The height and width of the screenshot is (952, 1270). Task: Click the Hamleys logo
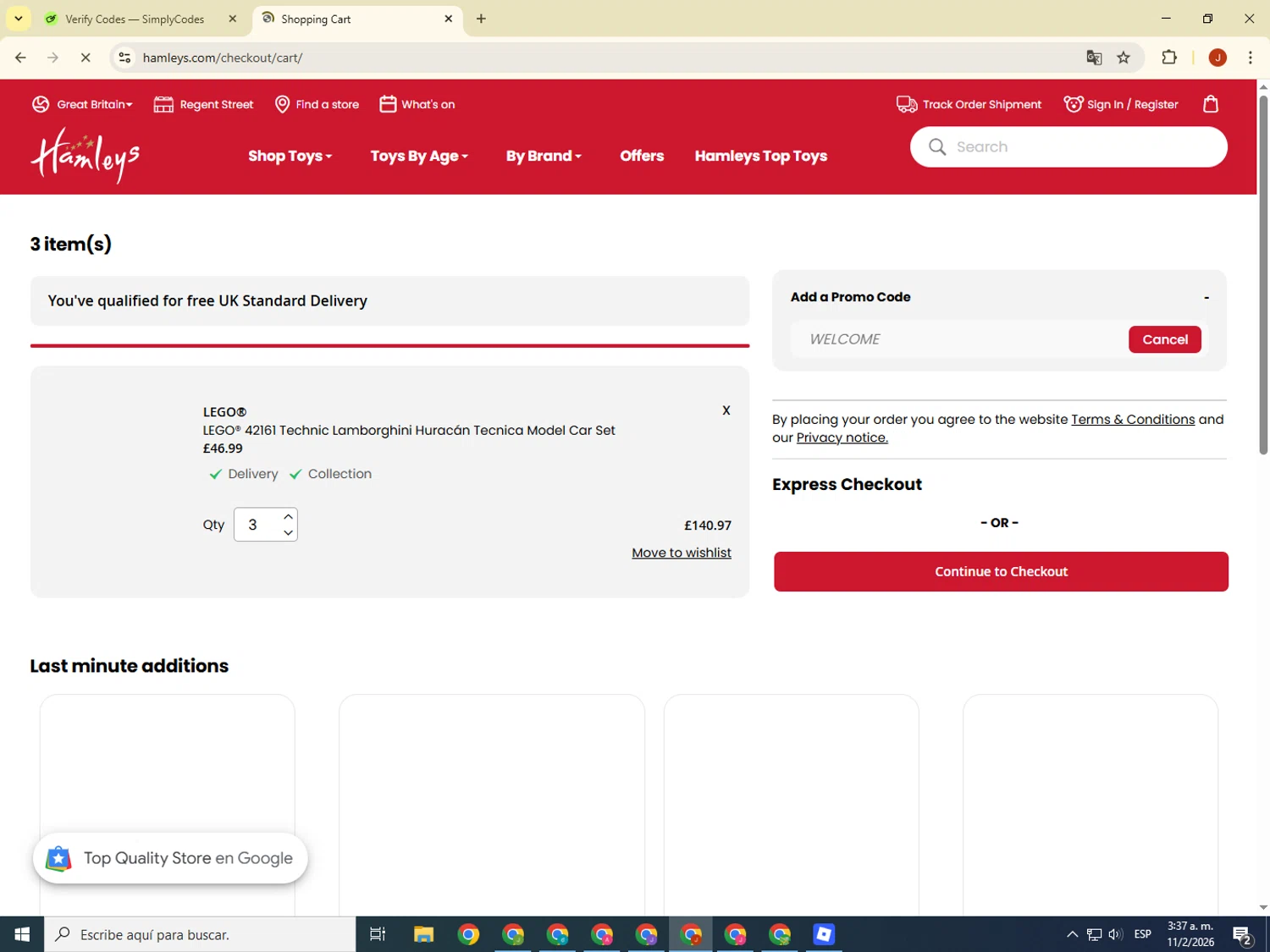click(x=86, y=155)
